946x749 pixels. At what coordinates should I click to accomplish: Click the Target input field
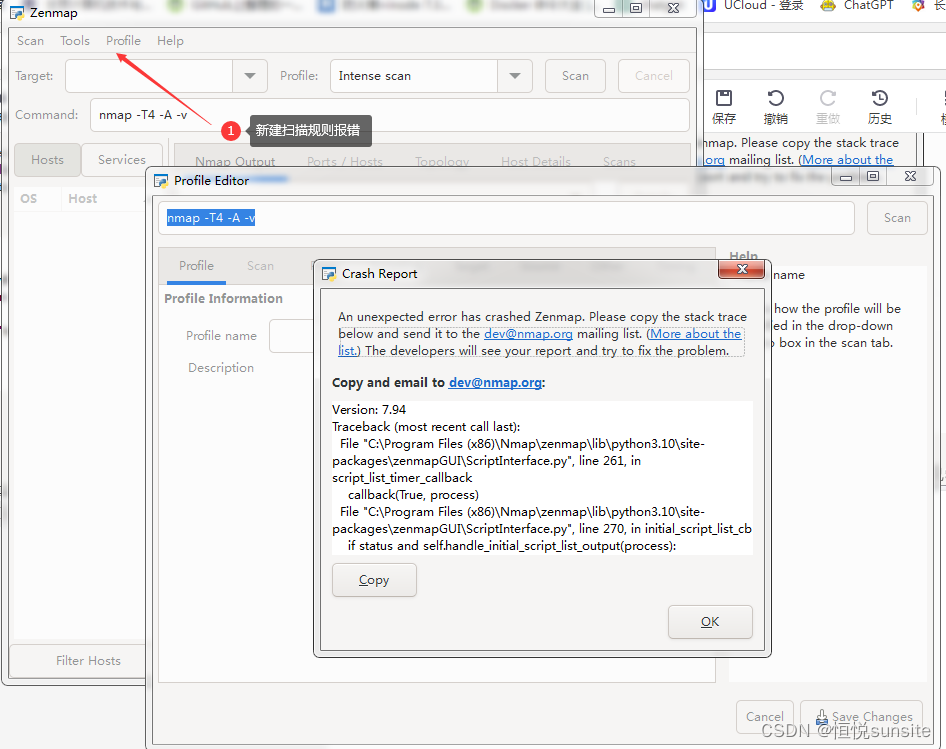tap(149, 76)
